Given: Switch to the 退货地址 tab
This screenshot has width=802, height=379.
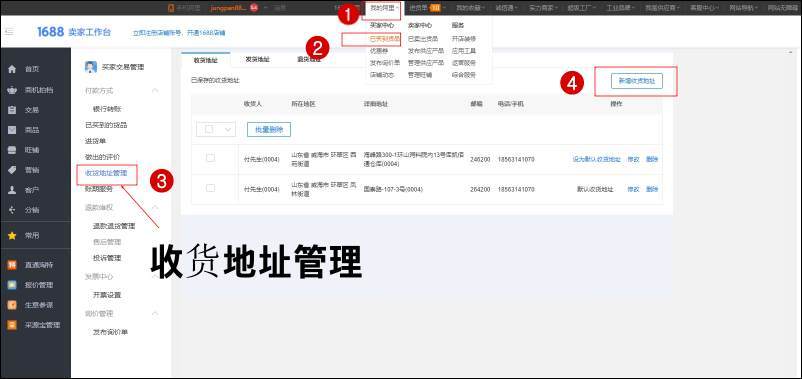Looking at the screenshot, I should tap(309, 59).
